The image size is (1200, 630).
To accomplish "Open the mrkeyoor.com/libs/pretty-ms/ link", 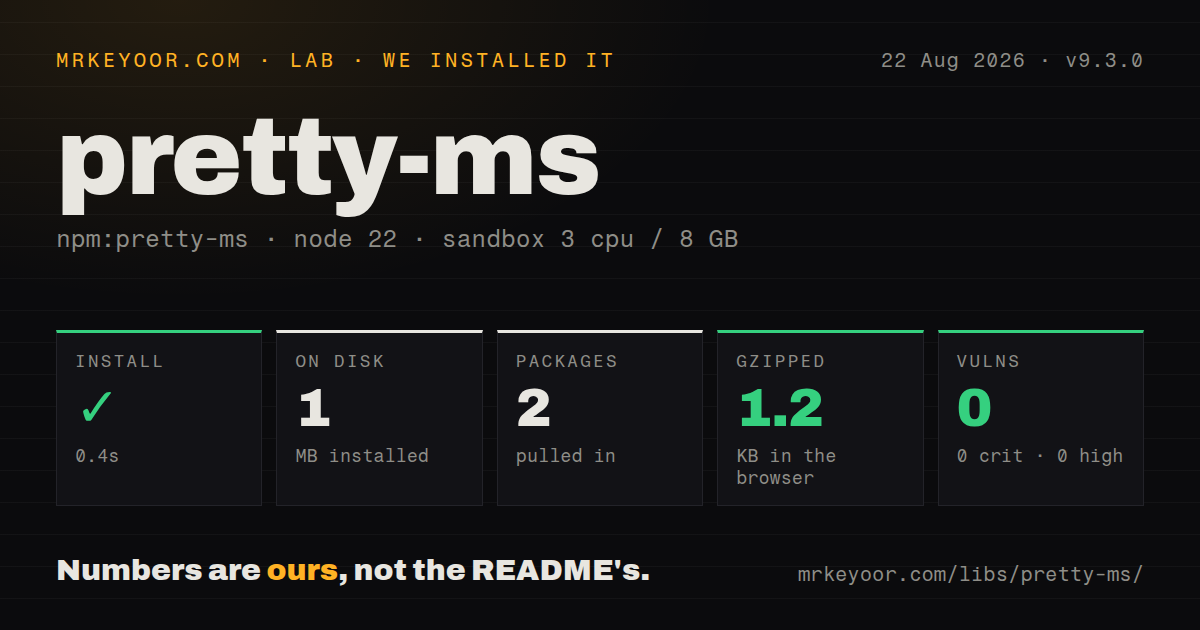I will (970, 575).
